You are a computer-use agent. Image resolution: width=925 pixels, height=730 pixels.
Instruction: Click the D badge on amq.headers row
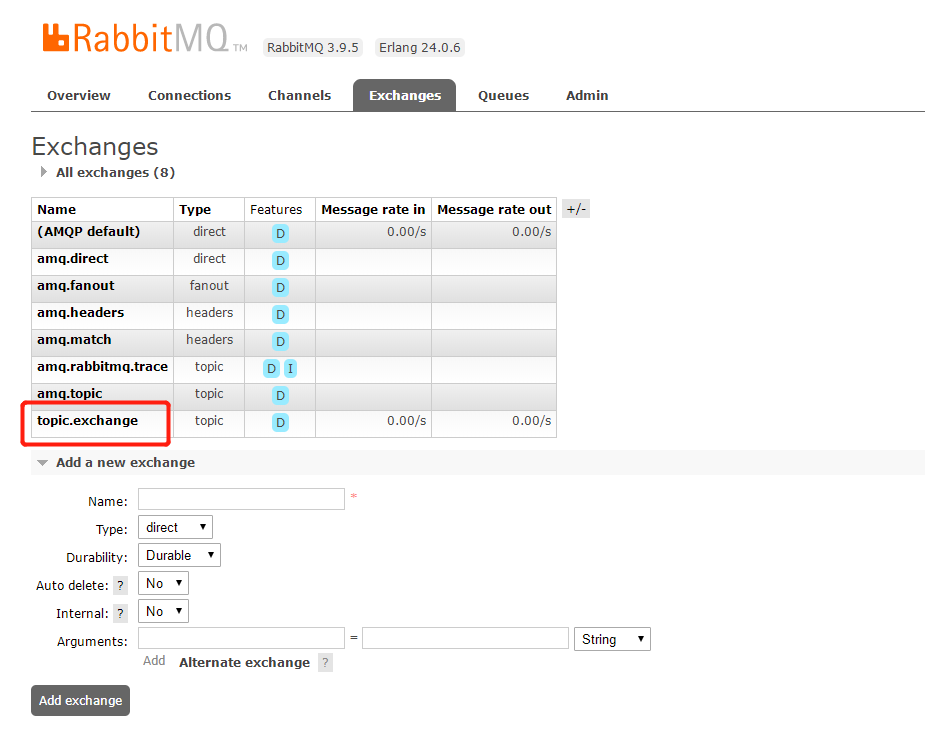(280, 314)
